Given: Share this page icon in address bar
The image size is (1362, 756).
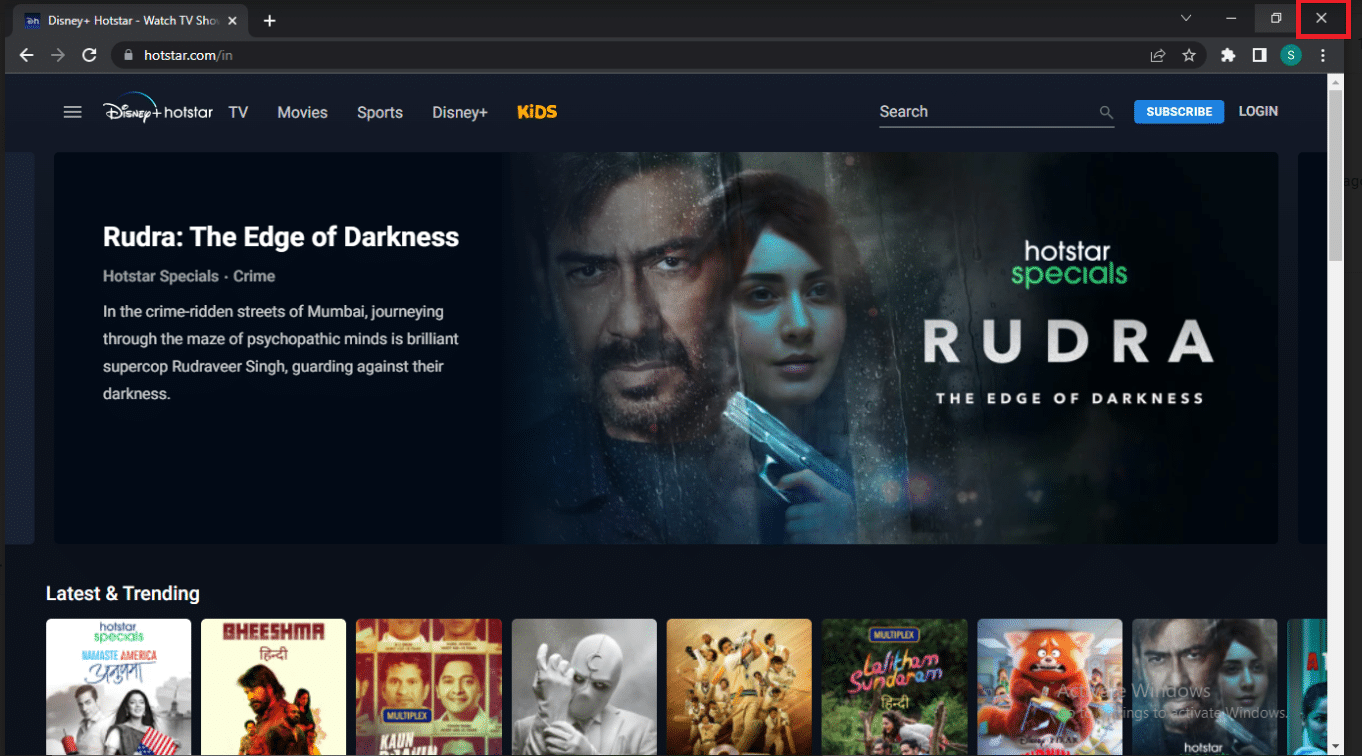Looking at the screenshot, I should coord(1157,55).
